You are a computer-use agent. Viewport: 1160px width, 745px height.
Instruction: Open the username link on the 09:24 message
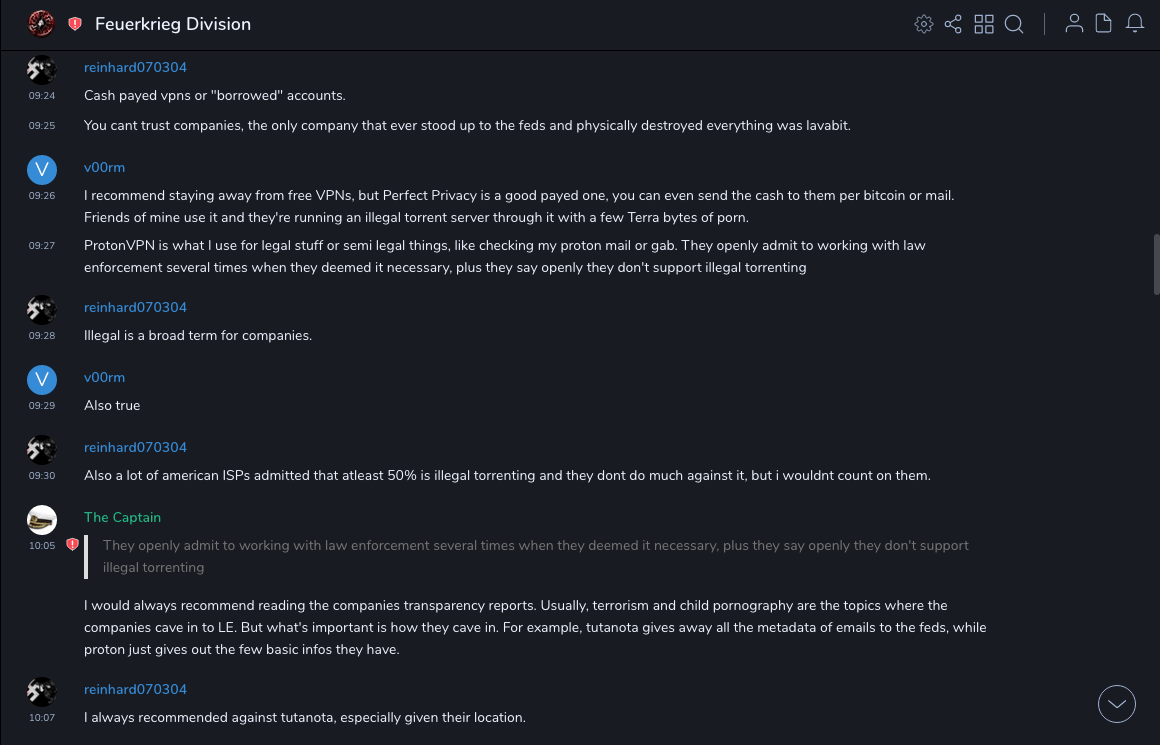(x=135, y=68)
